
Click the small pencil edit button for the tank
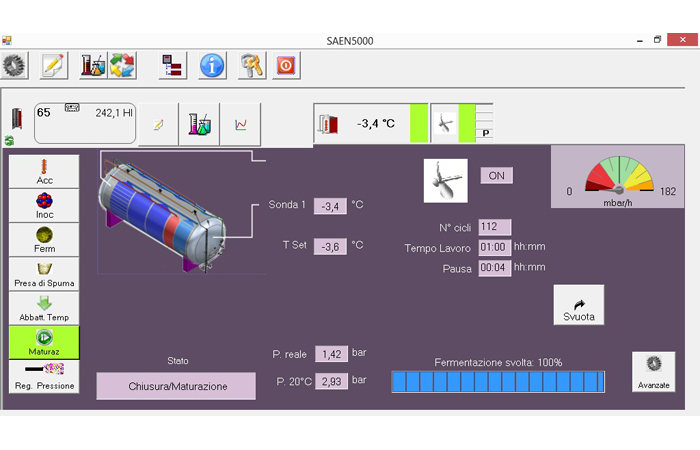point(158,124)
